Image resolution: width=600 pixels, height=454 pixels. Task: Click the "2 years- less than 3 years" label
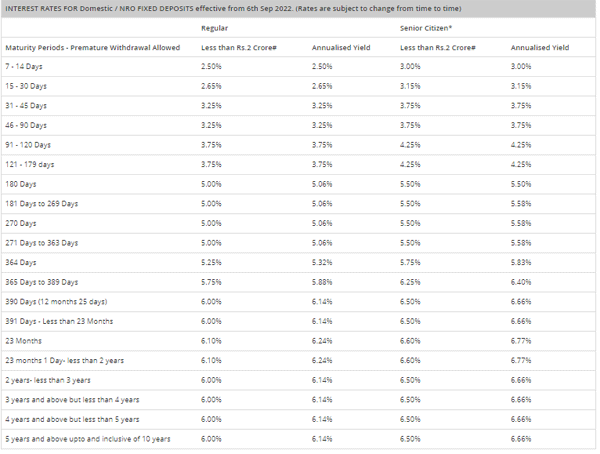coord(48,380)
